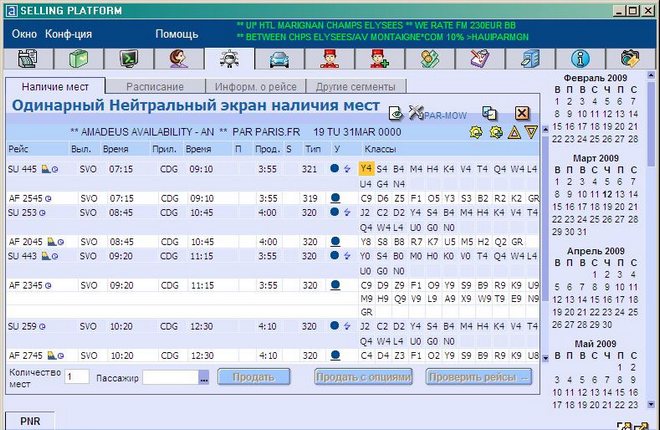Click the Продать button

click(253, 377)
